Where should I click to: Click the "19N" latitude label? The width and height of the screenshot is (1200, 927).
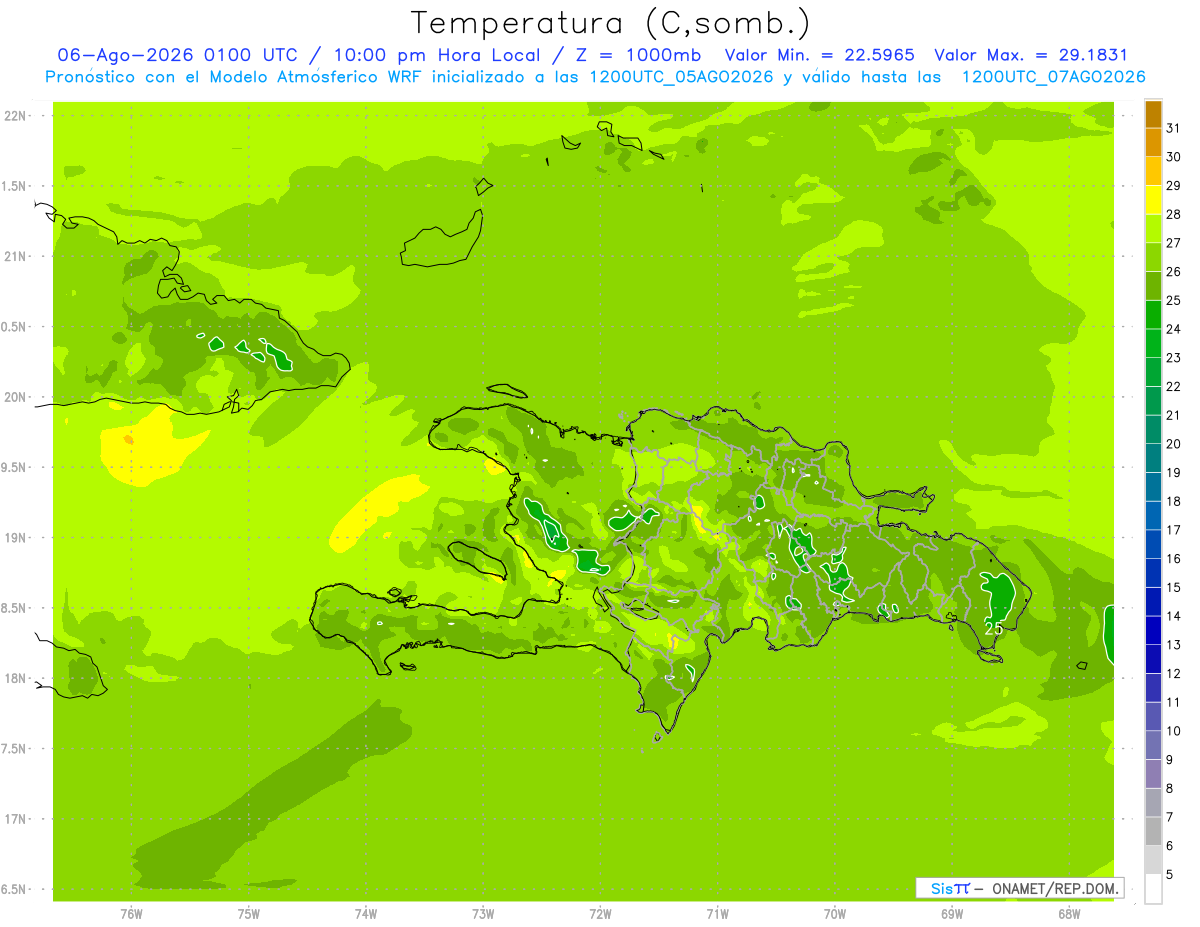pyautogui.click(x=15, y=538)
